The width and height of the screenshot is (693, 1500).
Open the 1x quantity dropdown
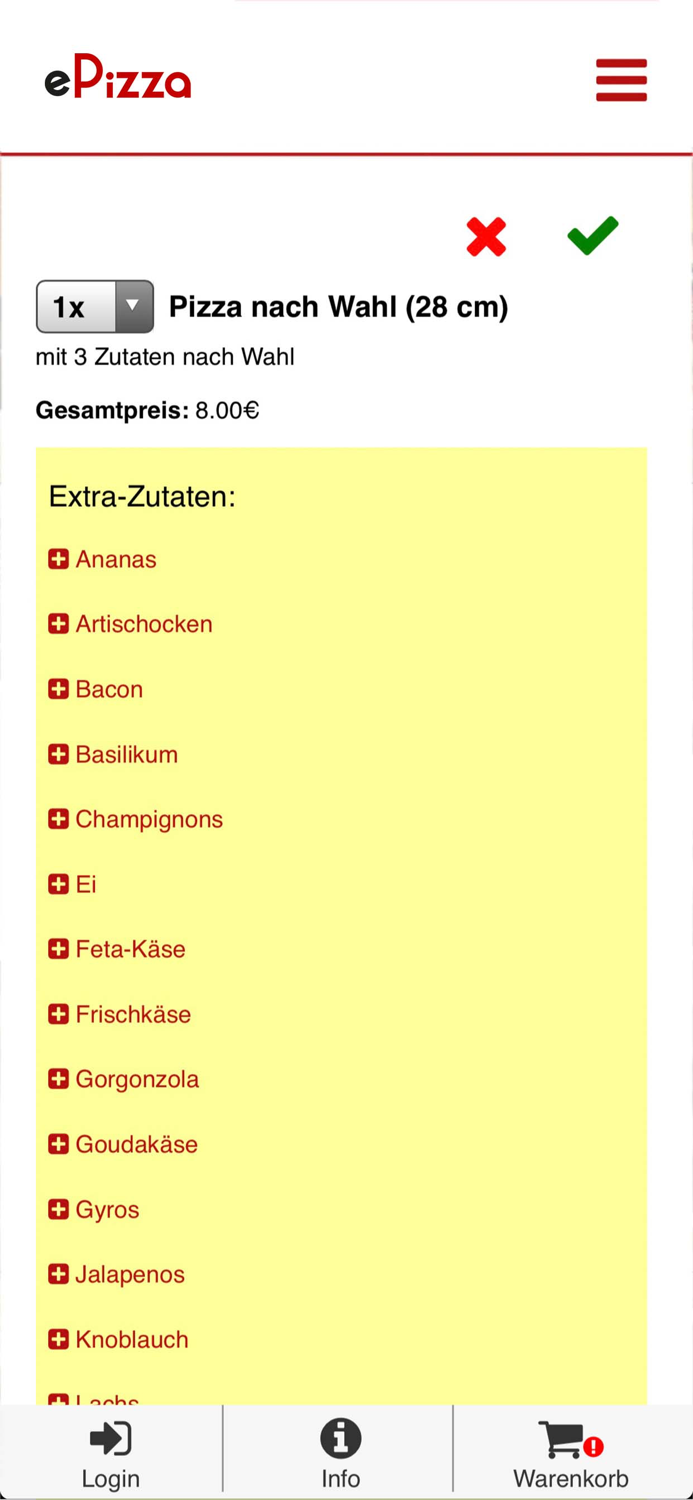pos(95,306)
